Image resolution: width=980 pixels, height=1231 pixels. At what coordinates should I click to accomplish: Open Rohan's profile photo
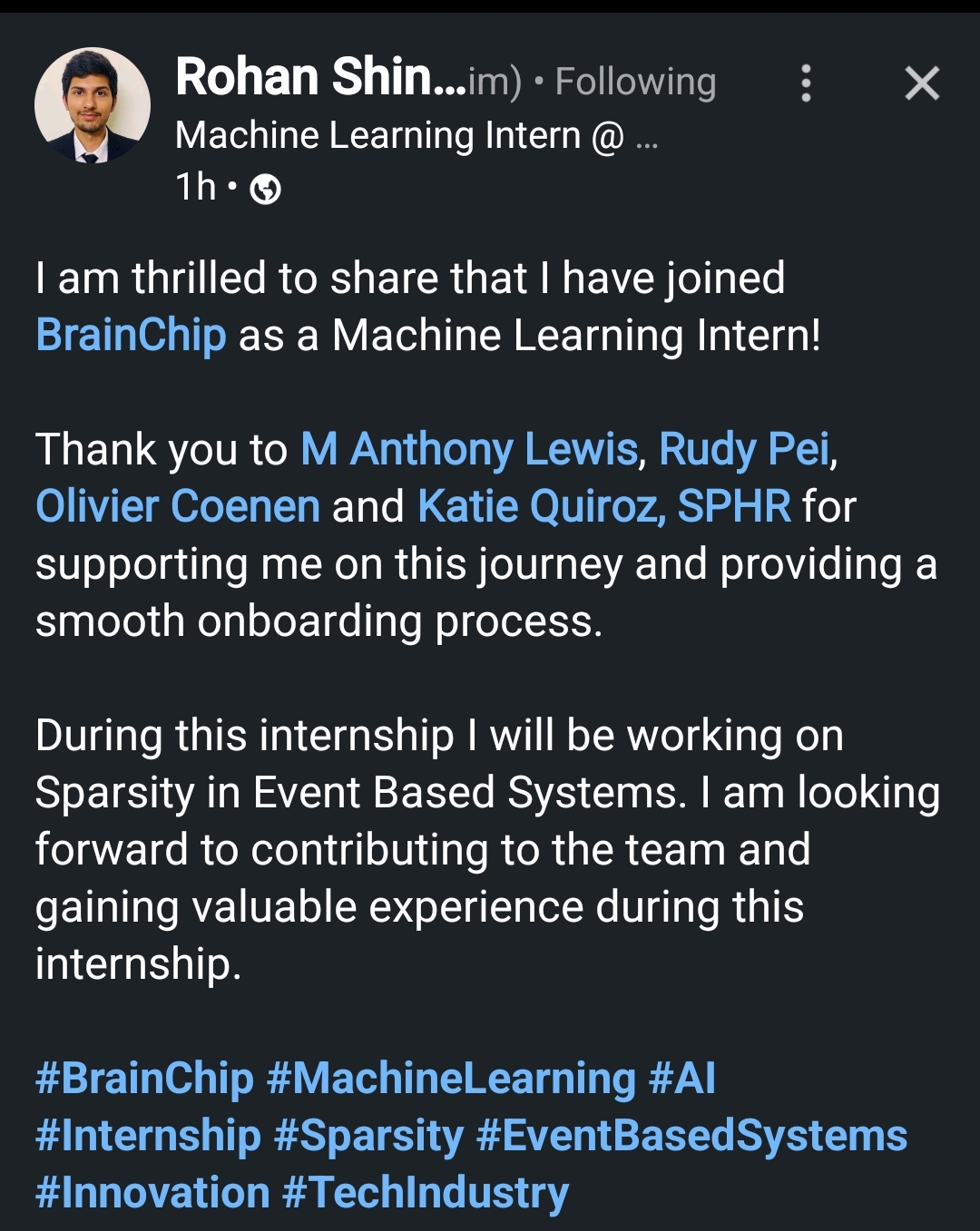coord(93,105)
